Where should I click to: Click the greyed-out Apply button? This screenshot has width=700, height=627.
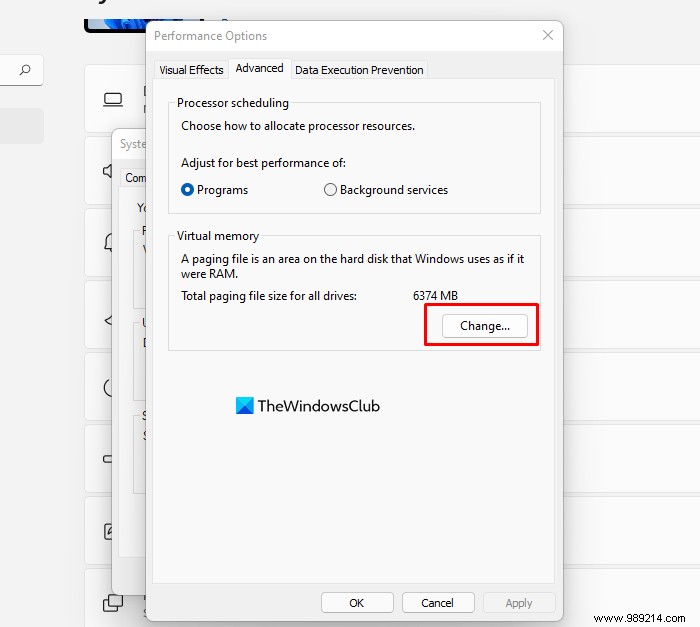coord(519,603)
